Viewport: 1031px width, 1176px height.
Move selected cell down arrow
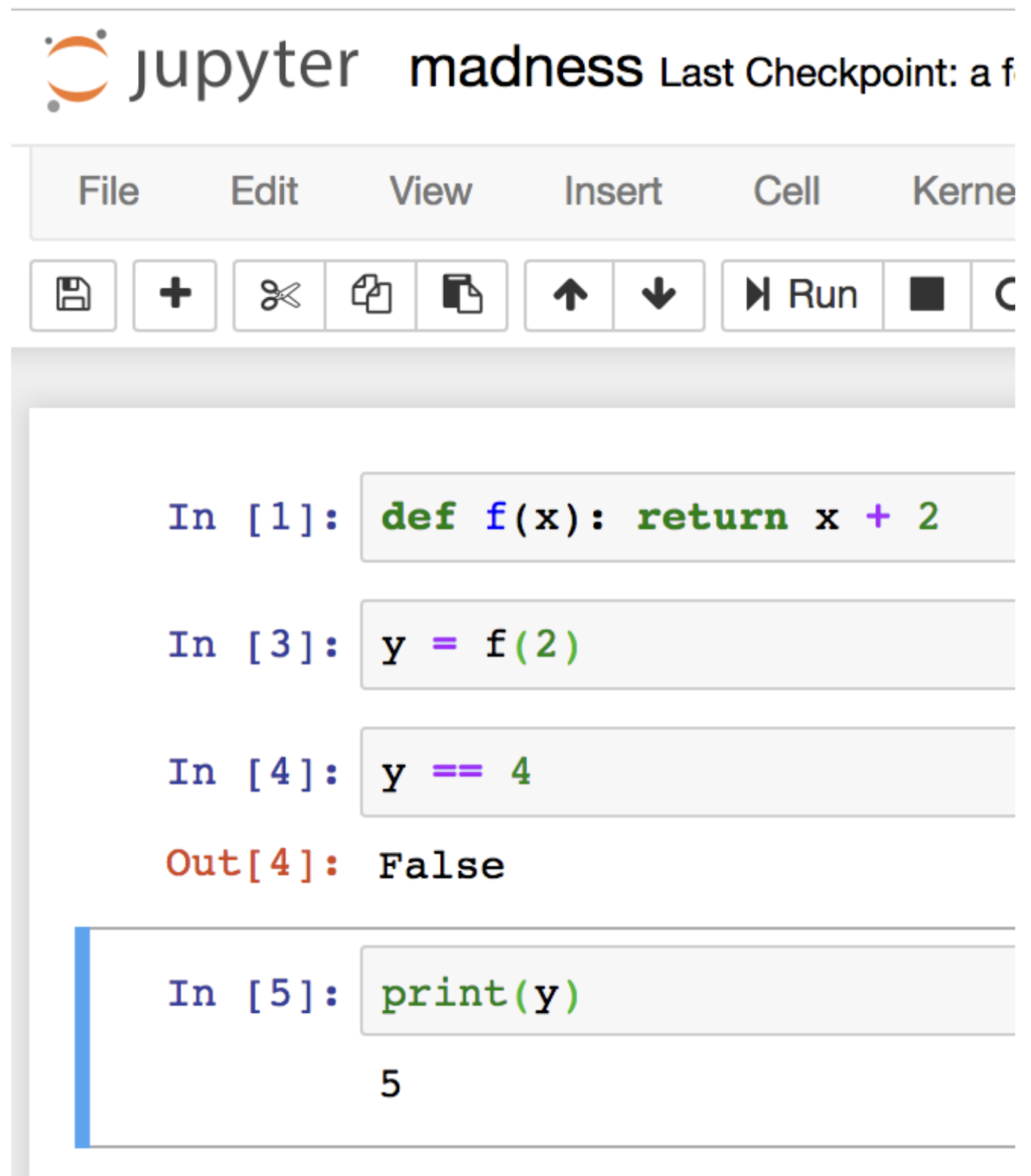click(x=659, y=295)
